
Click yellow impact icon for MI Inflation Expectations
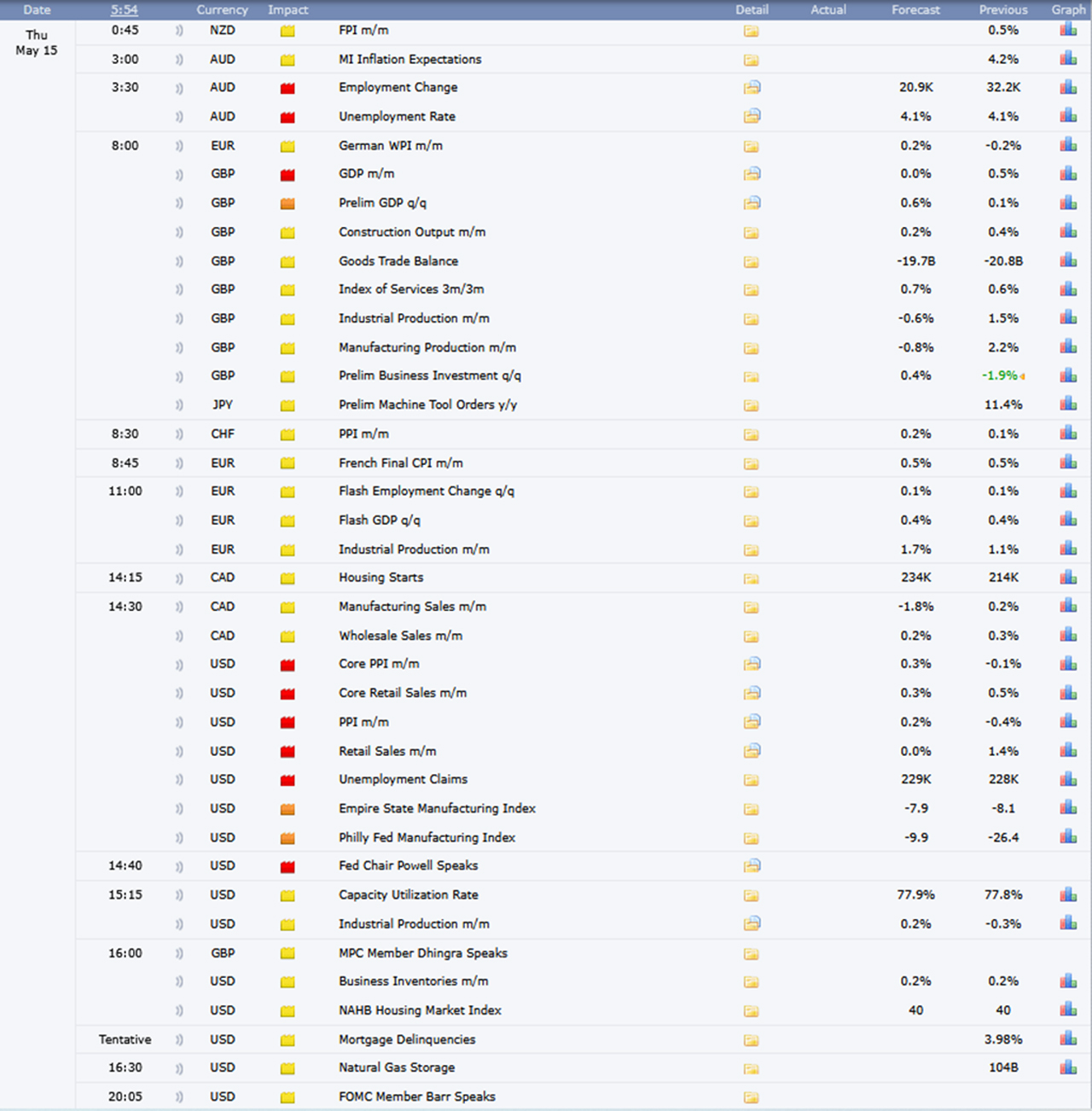(x=288, y=60)
